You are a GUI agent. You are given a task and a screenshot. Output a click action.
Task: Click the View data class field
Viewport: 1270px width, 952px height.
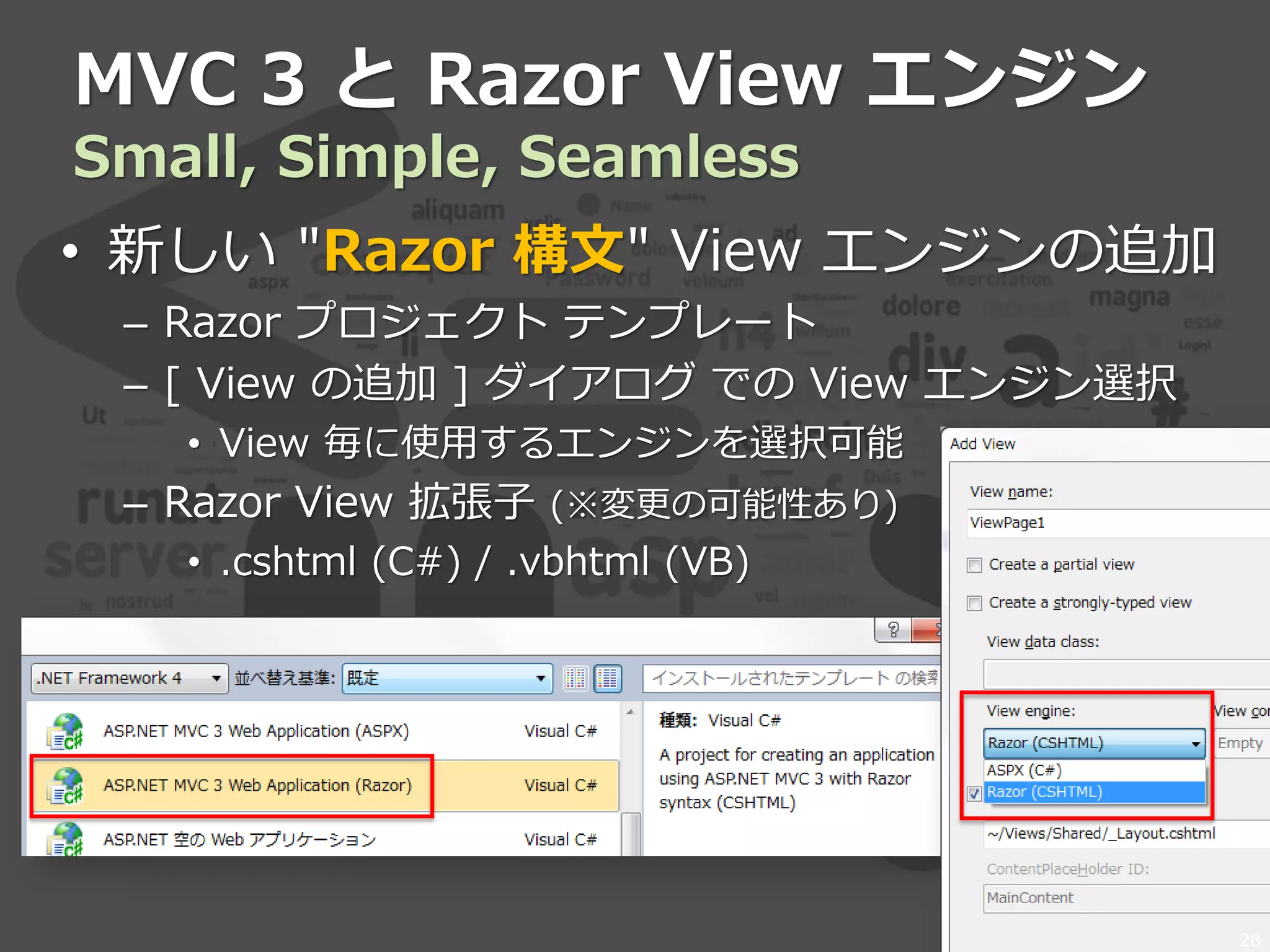coord(1126,674)
